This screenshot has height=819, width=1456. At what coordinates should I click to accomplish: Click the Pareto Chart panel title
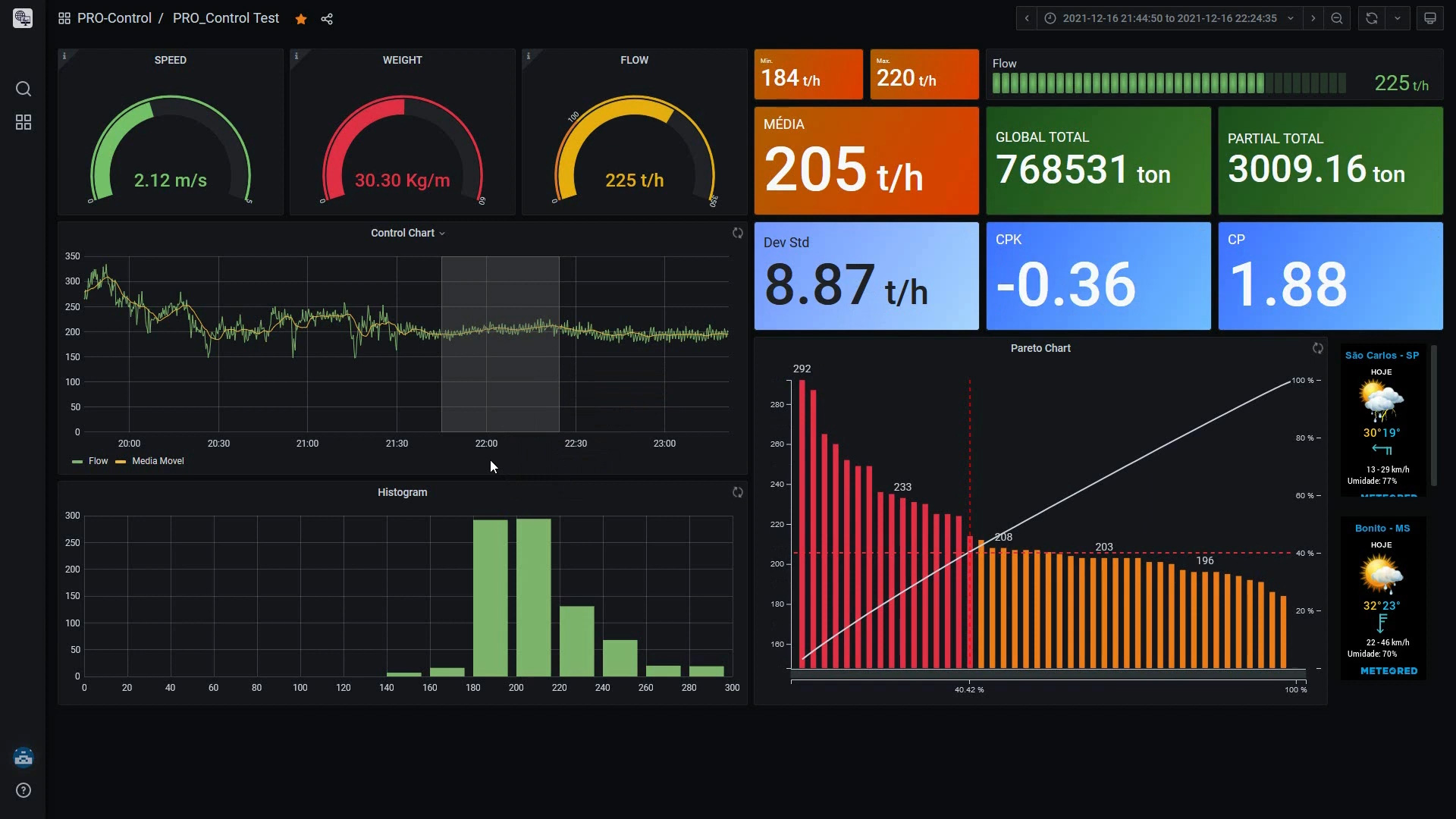1040,348
